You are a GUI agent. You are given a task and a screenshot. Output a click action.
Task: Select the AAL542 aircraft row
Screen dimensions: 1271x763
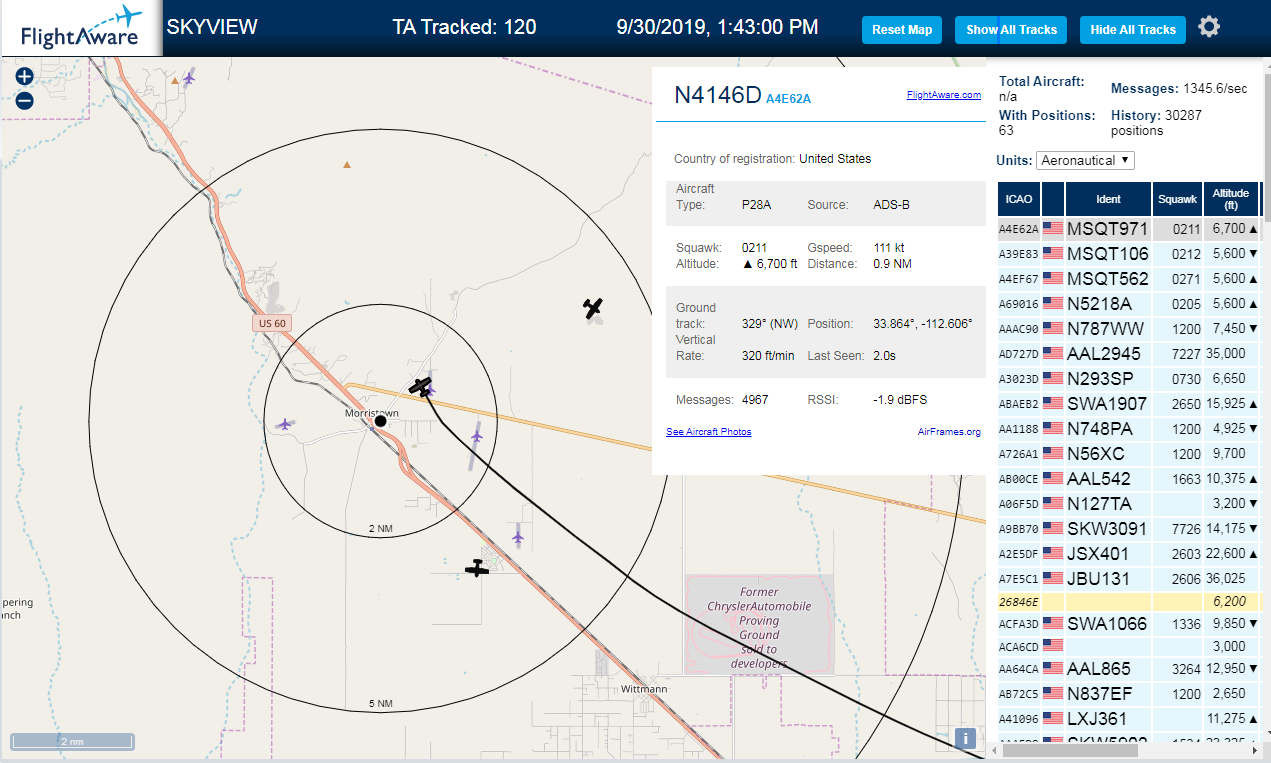(x=1129, y=479)
